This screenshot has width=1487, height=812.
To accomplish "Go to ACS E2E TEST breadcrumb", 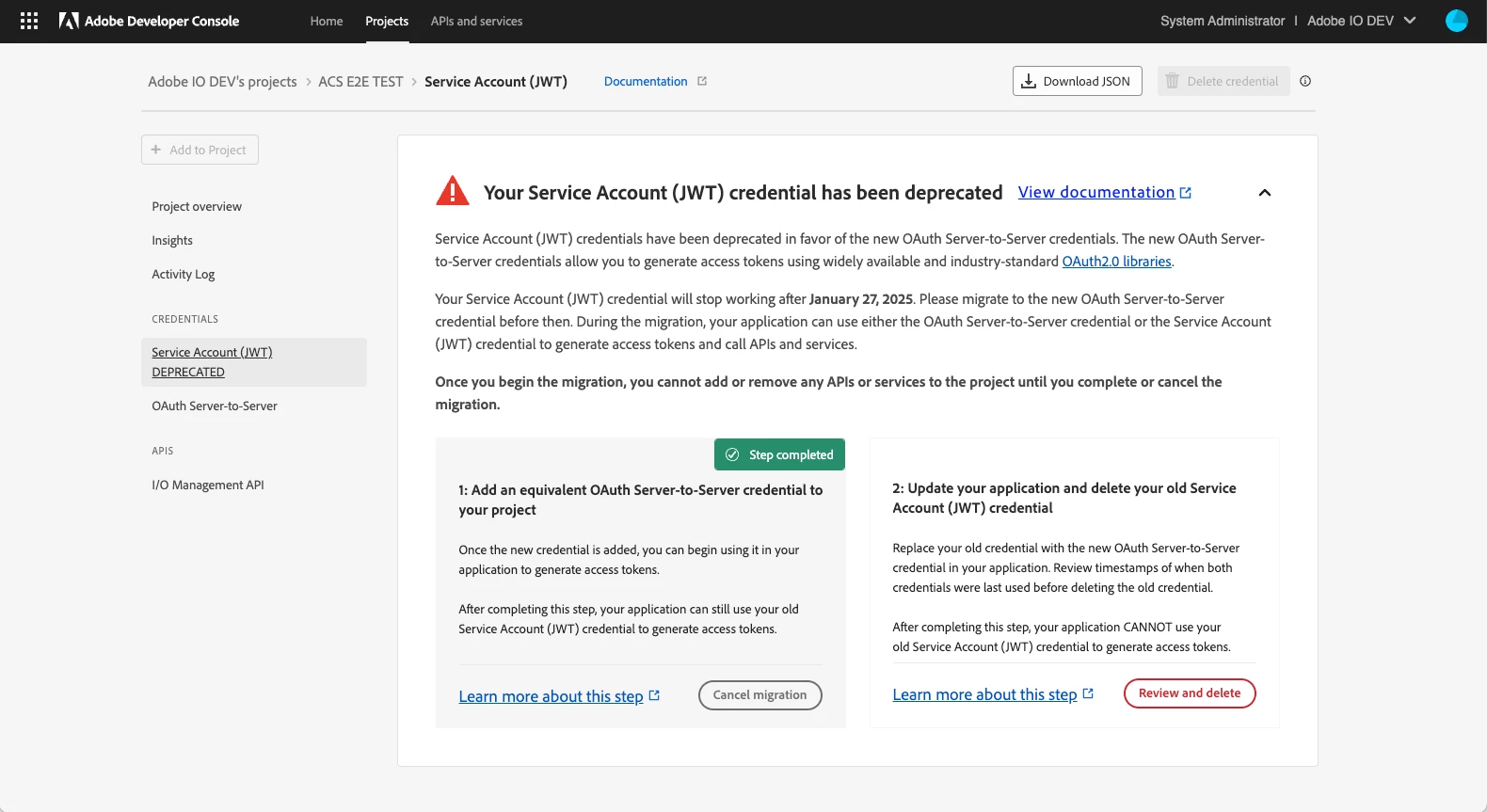I will (x=360, y=82).
